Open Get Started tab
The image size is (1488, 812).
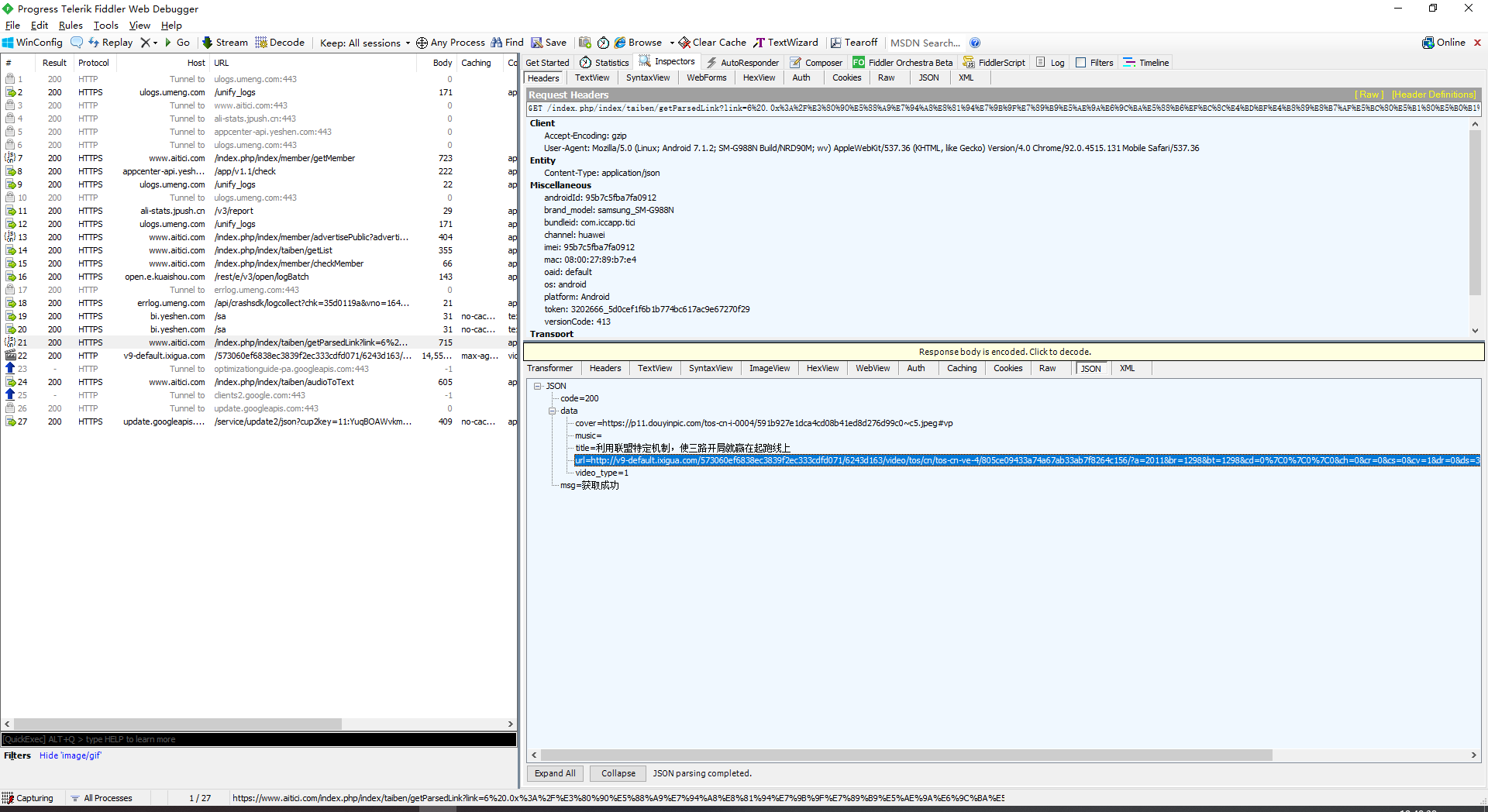tap(547, 63)
